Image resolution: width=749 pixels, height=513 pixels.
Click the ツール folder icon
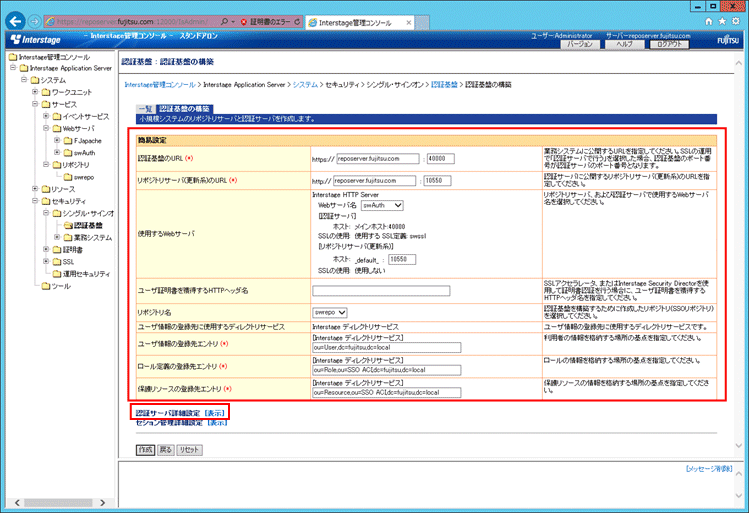[x=46, y=286]
